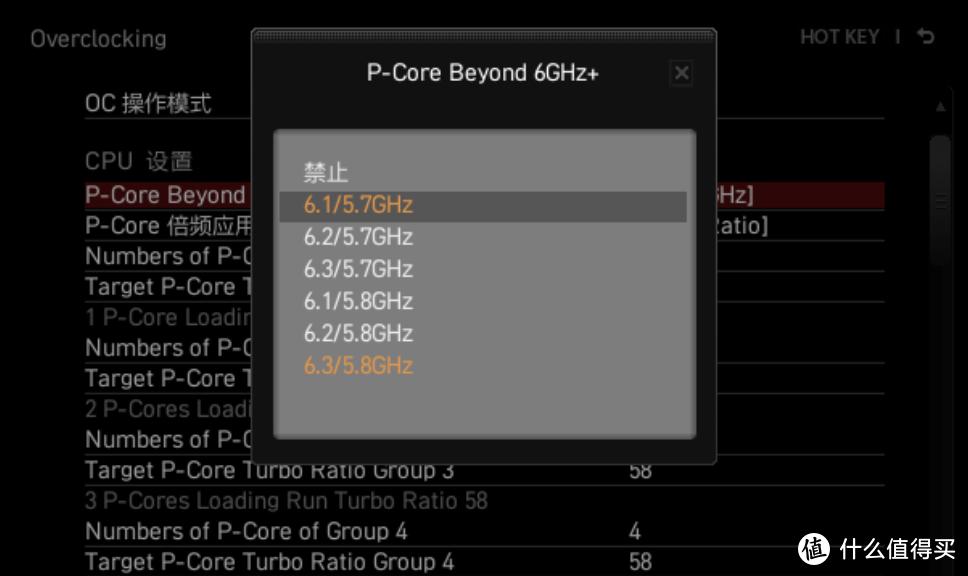The image size is (968, 576).
Task: Click the back arrow icon at top right
Action: 925,36
